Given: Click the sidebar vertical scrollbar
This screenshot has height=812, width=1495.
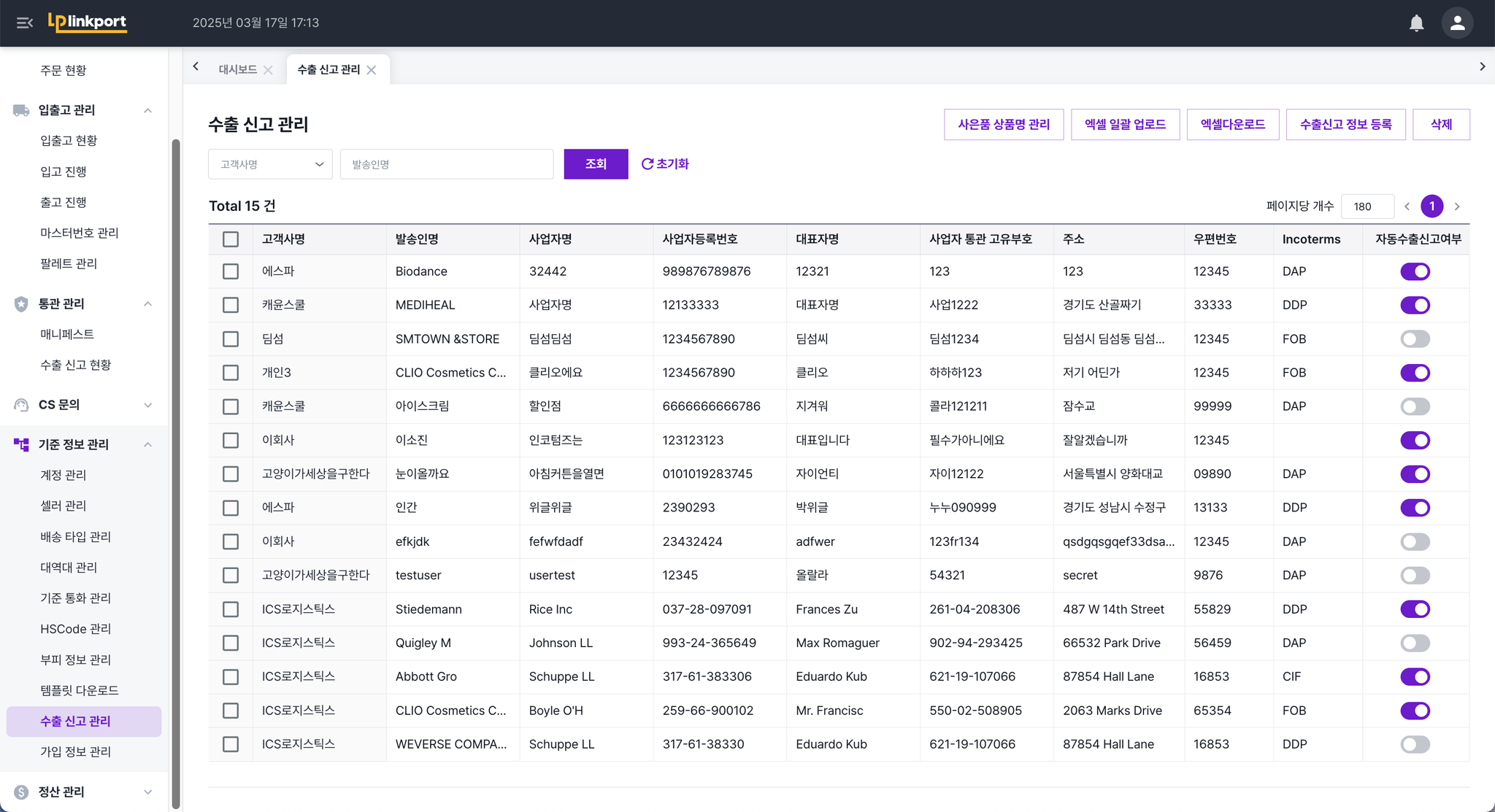Looking at the screenshot, I should 175,474.
